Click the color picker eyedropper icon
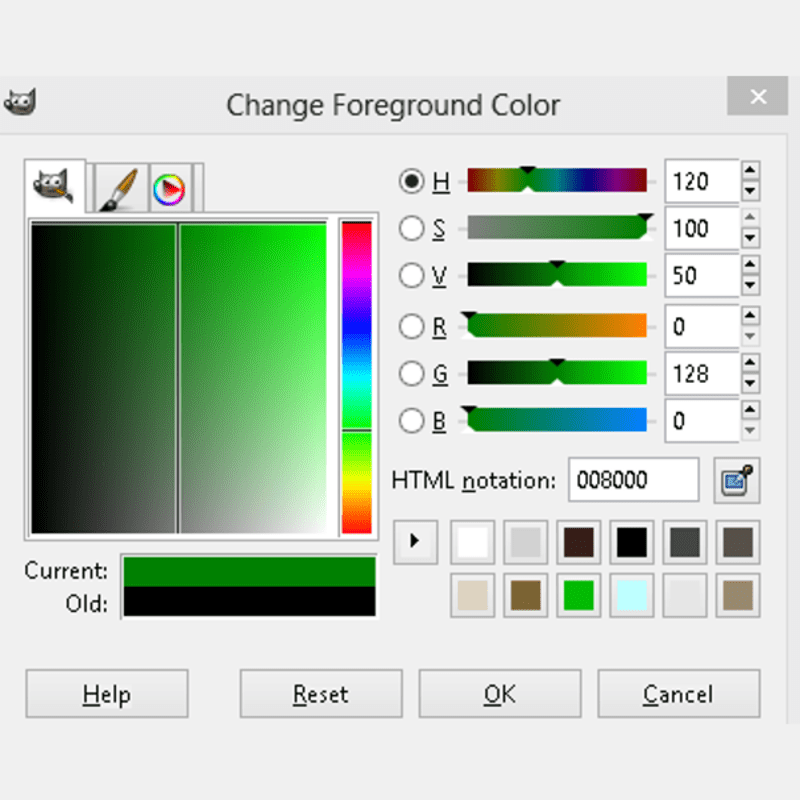800x800 pixels. pyautogui.click(x=737, y=481)
